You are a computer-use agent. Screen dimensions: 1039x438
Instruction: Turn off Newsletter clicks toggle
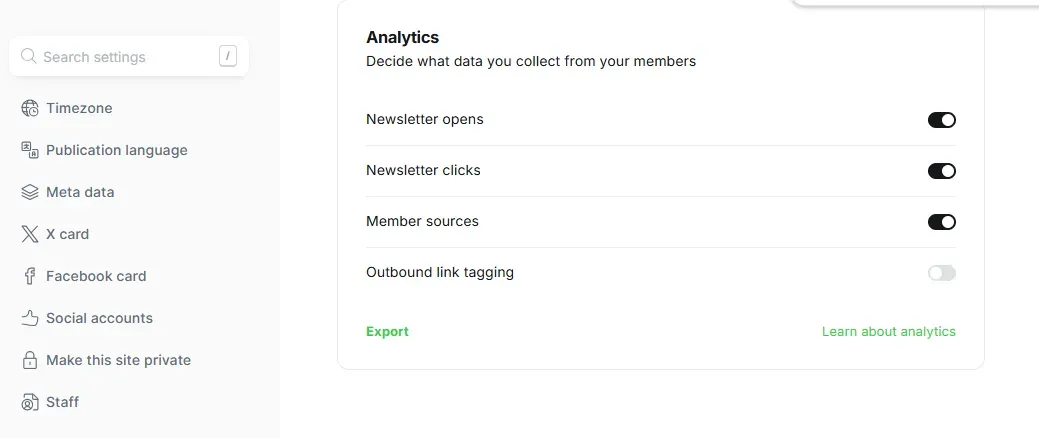[942, 171]
